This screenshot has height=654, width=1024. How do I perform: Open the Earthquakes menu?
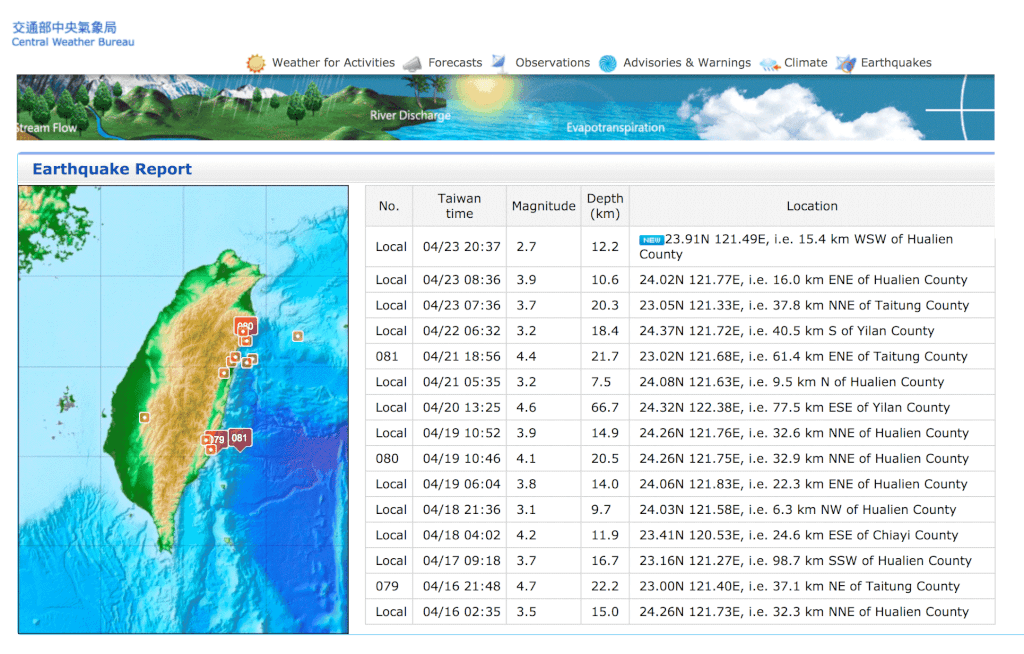[x=896, y=63]
